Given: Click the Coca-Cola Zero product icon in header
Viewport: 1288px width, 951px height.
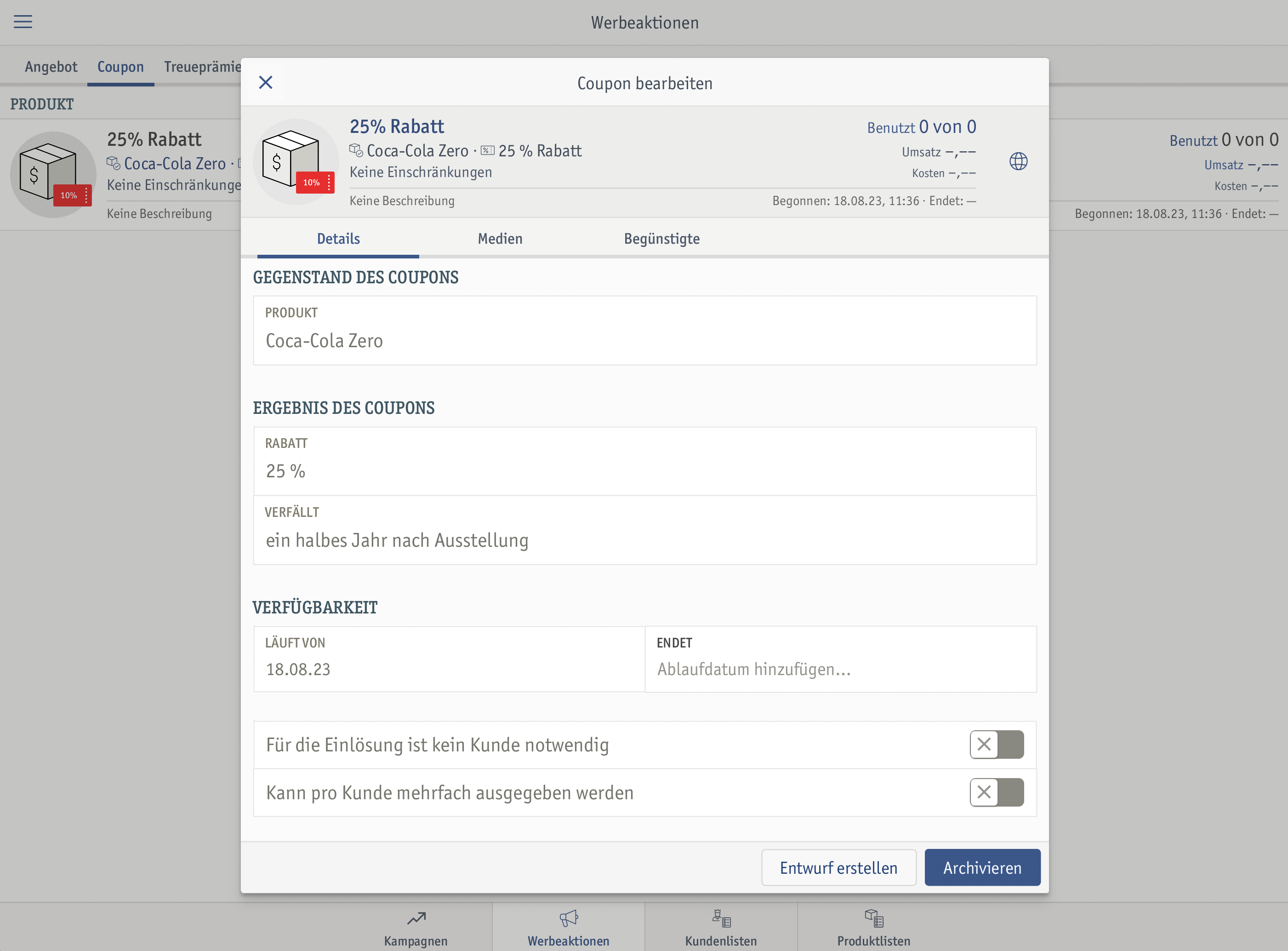Looking at the screenshot, I should coord(356,150).
